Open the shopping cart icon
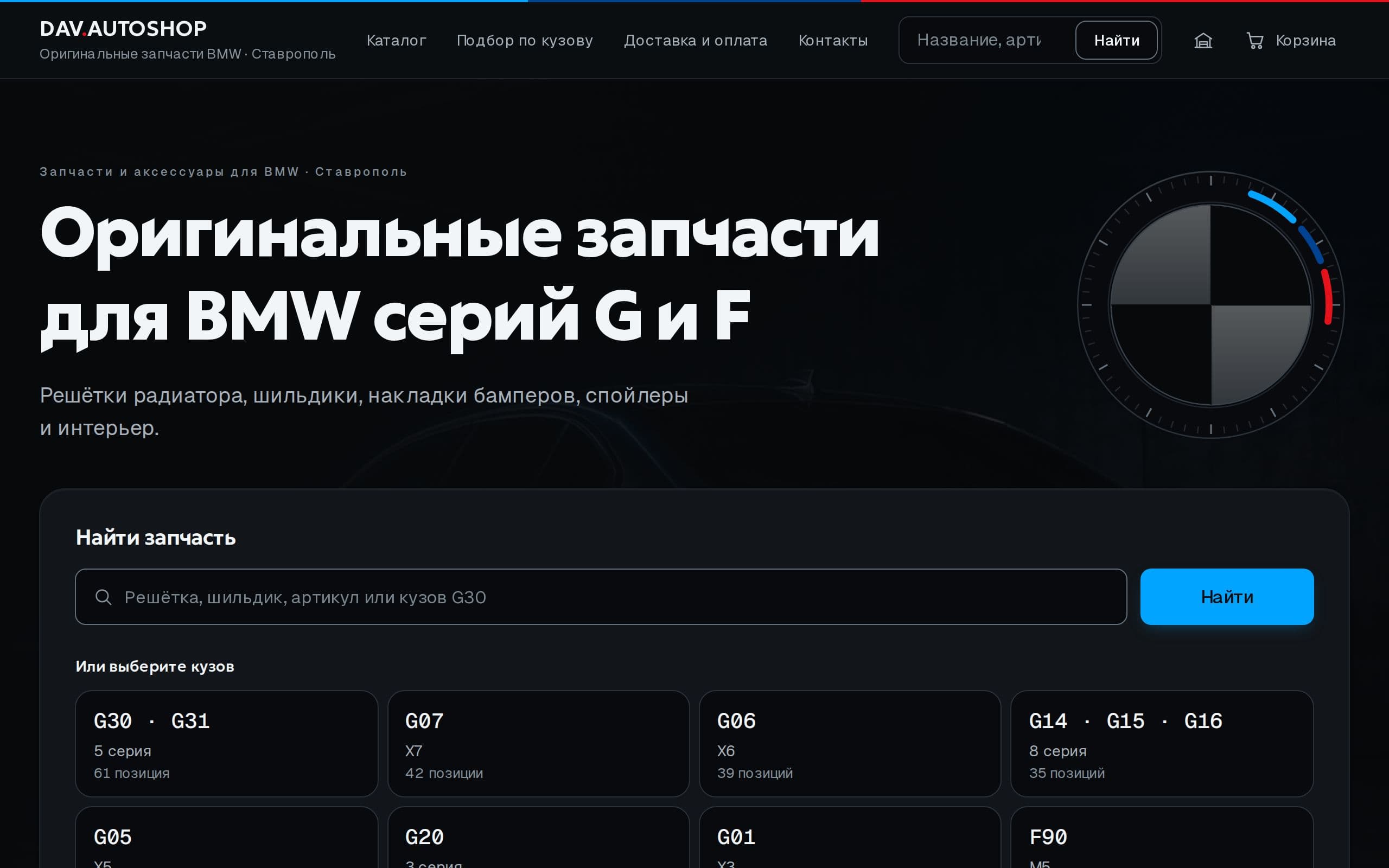The height and width of the screenshot is (868, 1389). coord(1254,41)
